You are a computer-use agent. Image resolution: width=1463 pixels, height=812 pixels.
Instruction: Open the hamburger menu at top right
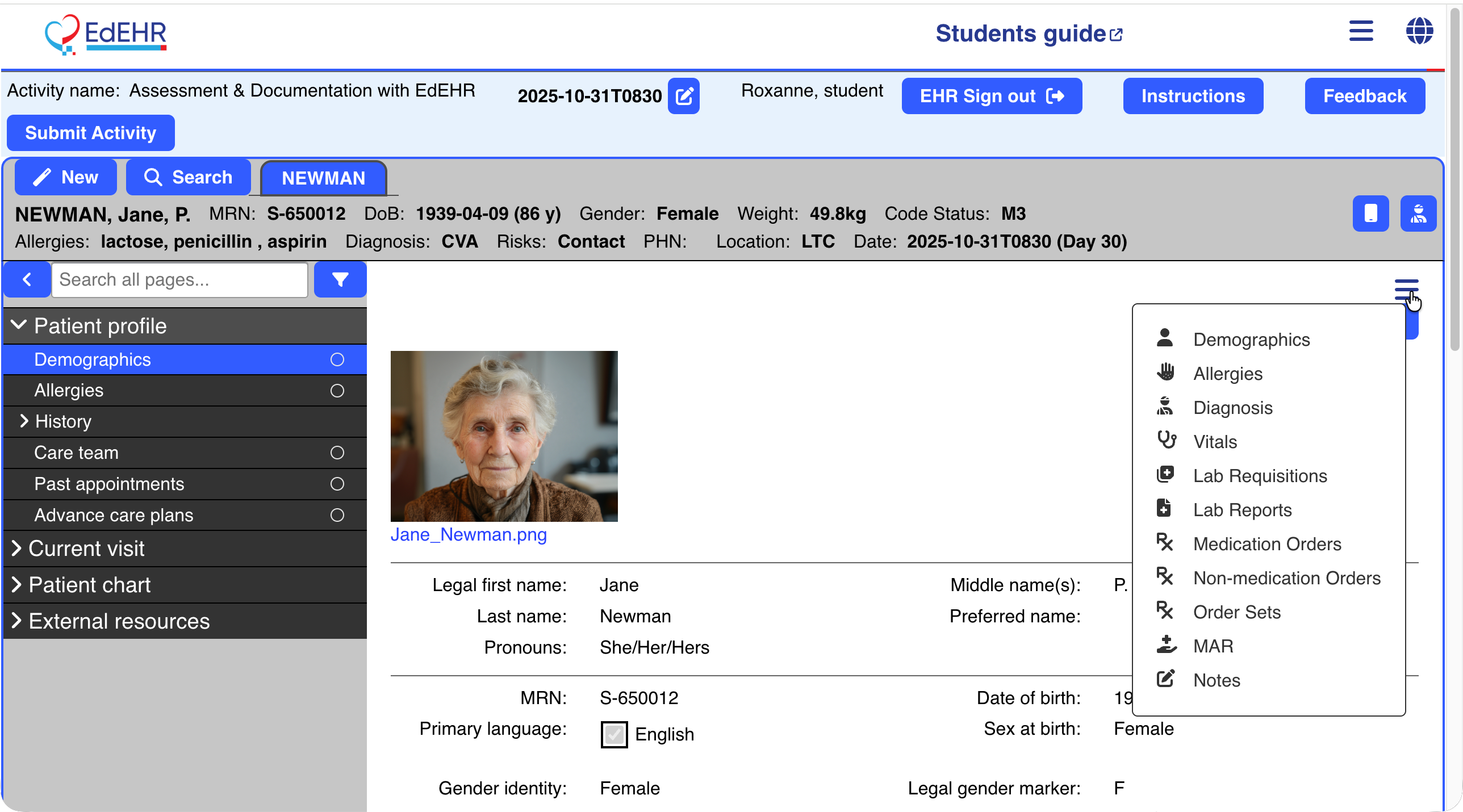(x=1361, y=32)
